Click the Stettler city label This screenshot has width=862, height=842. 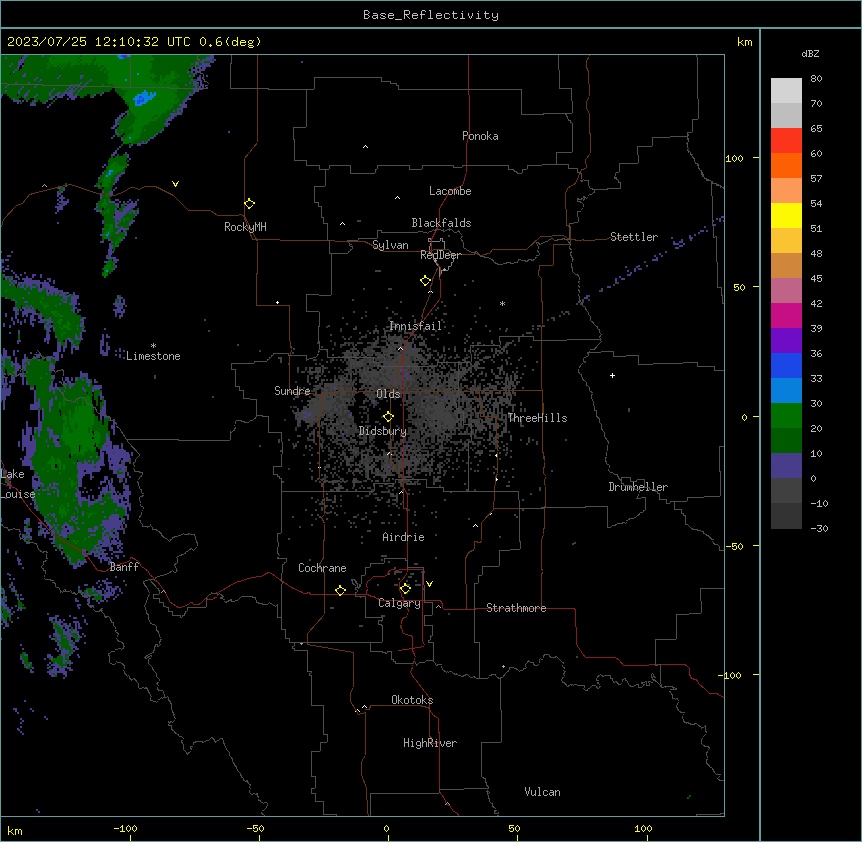(634, 237)
